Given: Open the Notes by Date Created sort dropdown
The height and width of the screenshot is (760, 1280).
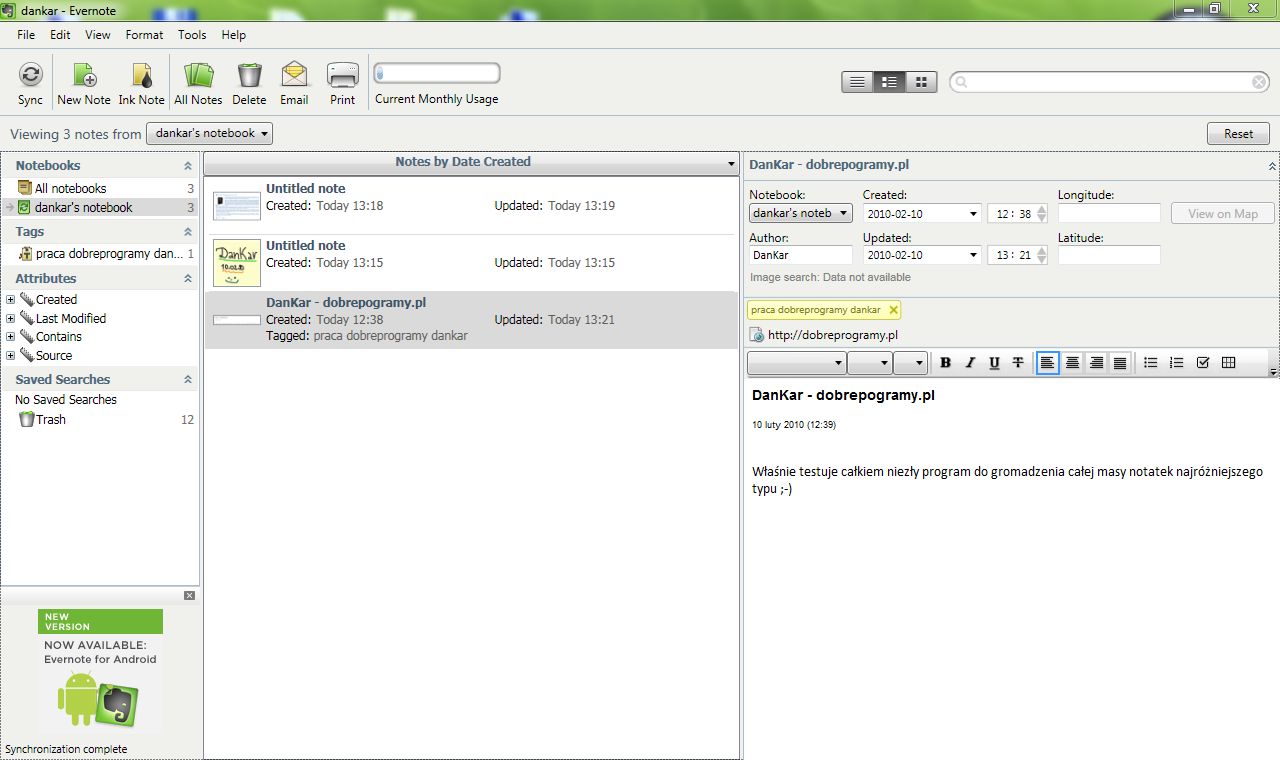Looking at the screenshot, I should pos(731,163).
